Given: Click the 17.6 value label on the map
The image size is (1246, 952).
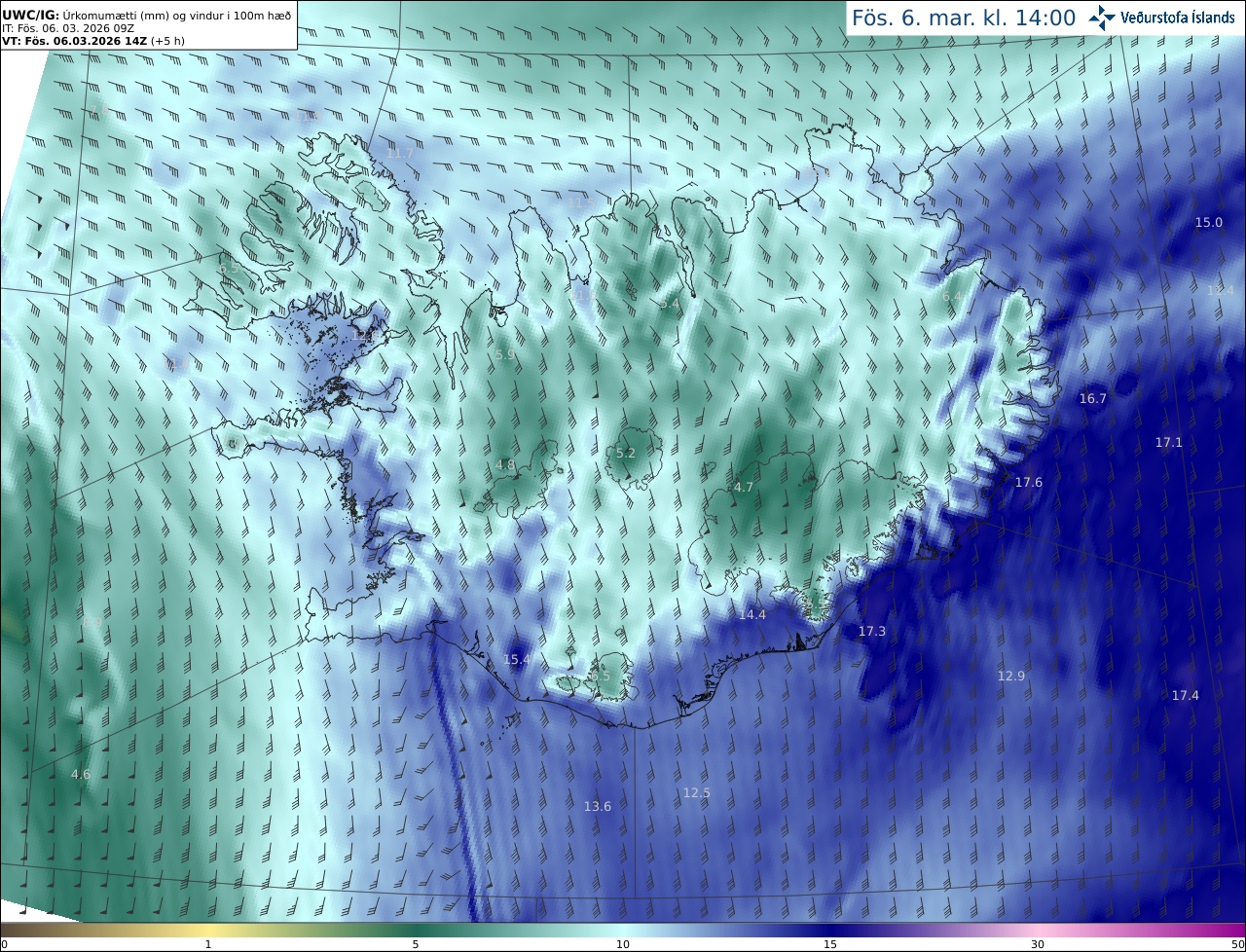Looking at the screenshot, I should click(x=1029, y=483).
